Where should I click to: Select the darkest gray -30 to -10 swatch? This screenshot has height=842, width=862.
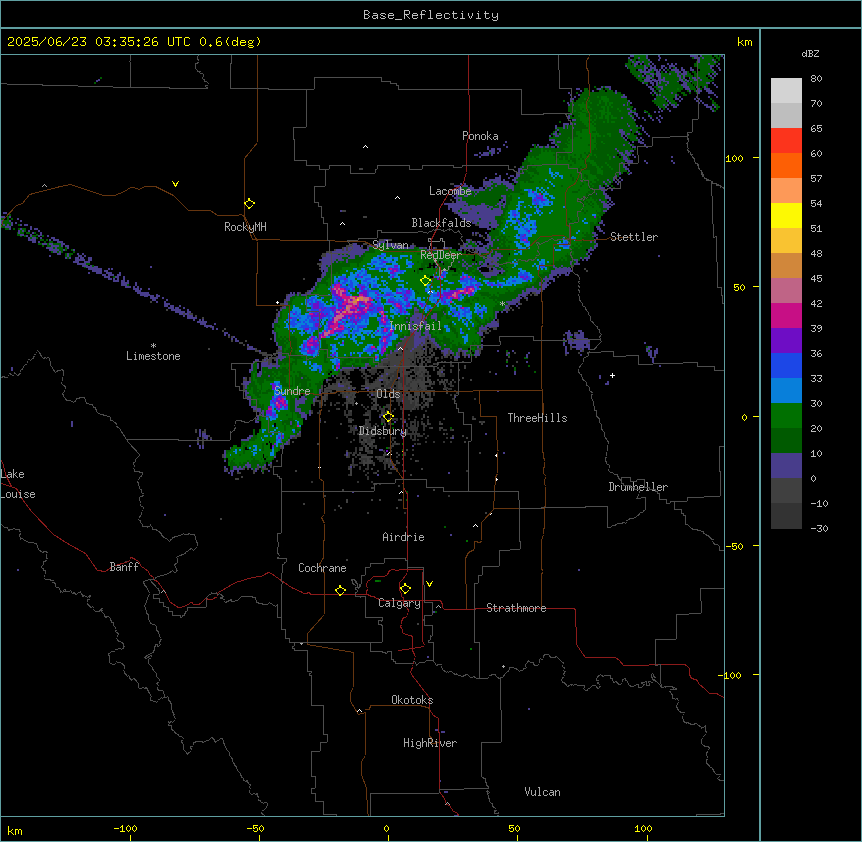[786, 516]
